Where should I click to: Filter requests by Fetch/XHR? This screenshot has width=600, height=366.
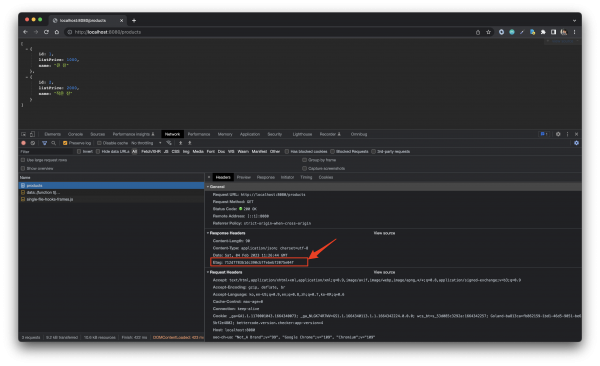point(151,152)
